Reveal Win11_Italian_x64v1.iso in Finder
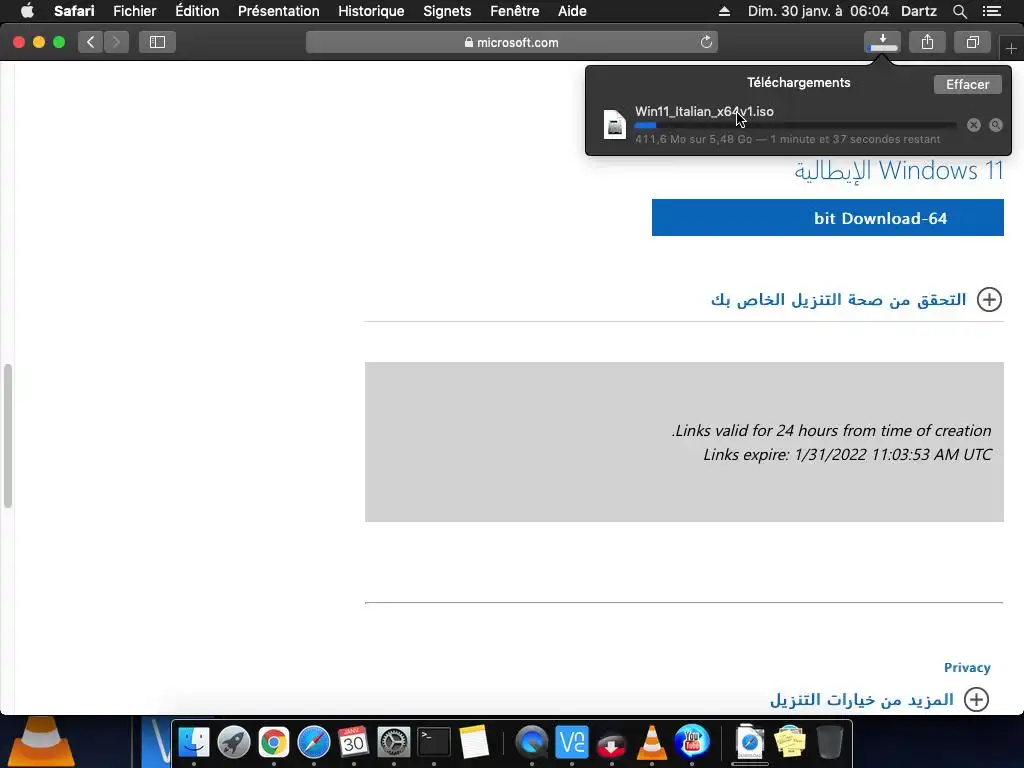The height and width of the screenshot is (768, 1024). point(995,125)
